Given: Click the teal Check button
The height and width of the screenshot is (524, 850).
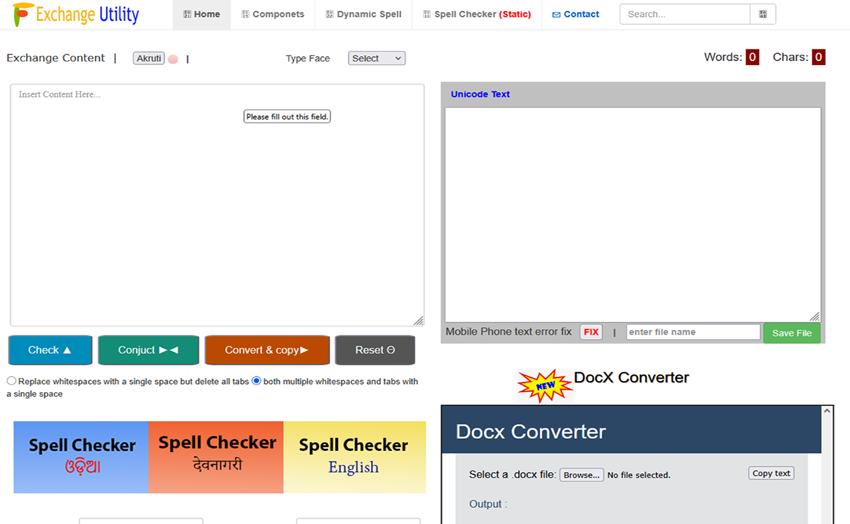Looking at the screenshot, I should (50, 350).
